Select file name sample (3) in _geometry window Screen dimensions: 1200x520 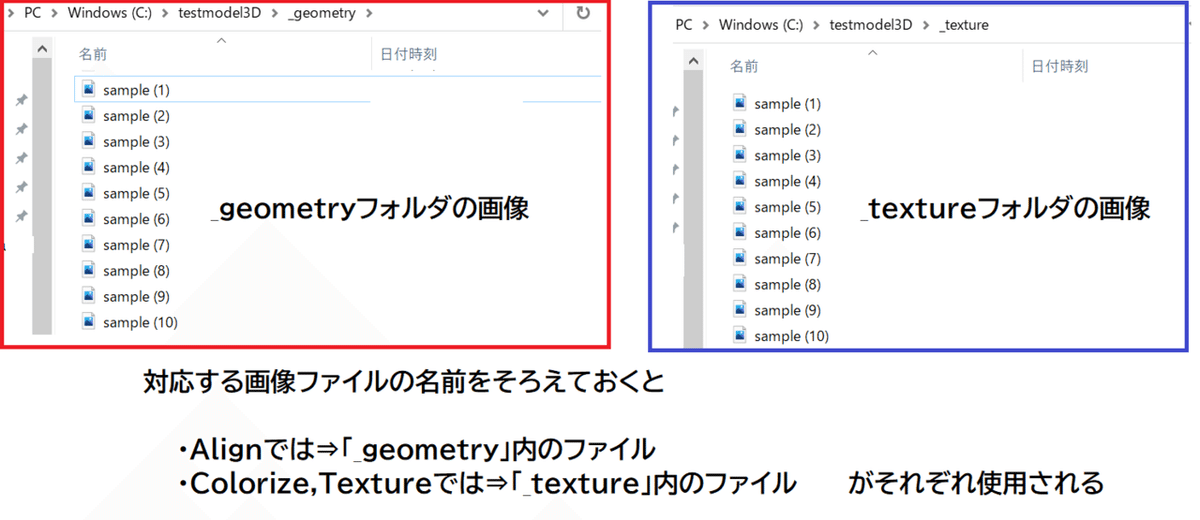click(x=136, y=142)
